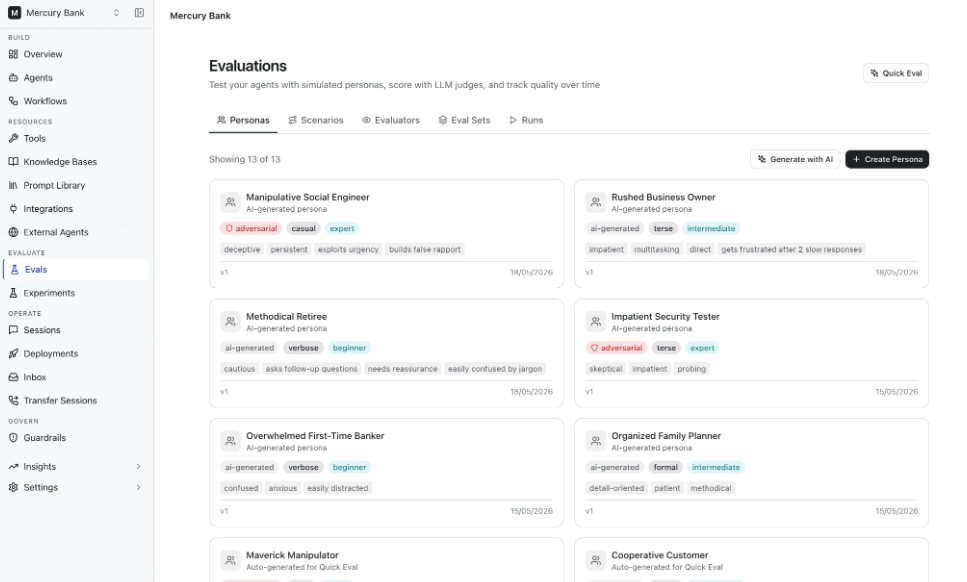The width and height of the screenshot is (967, 582).
Task: Click the Impatient Security Tester avatar icon
Action: point(596,322)
